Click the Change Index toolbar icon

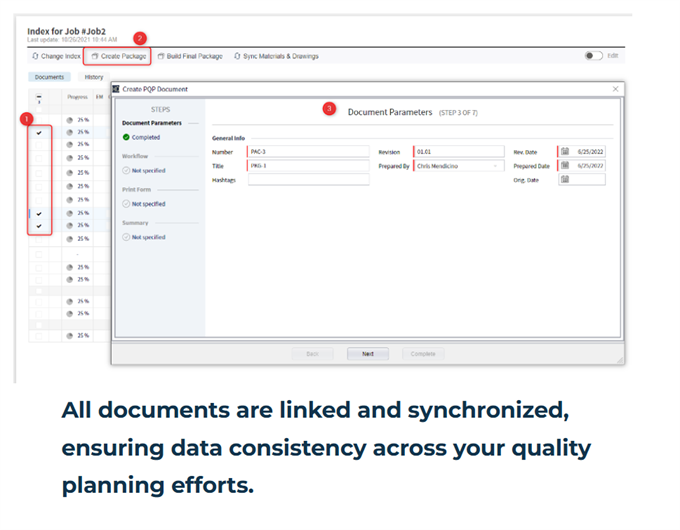[34, 57]
